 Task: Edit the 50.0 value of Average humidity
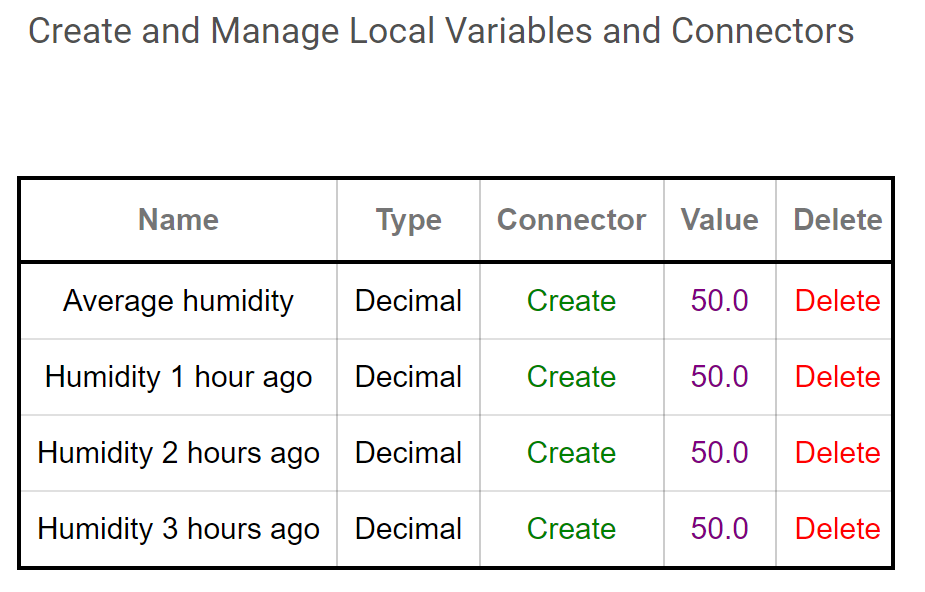point(719,301)
